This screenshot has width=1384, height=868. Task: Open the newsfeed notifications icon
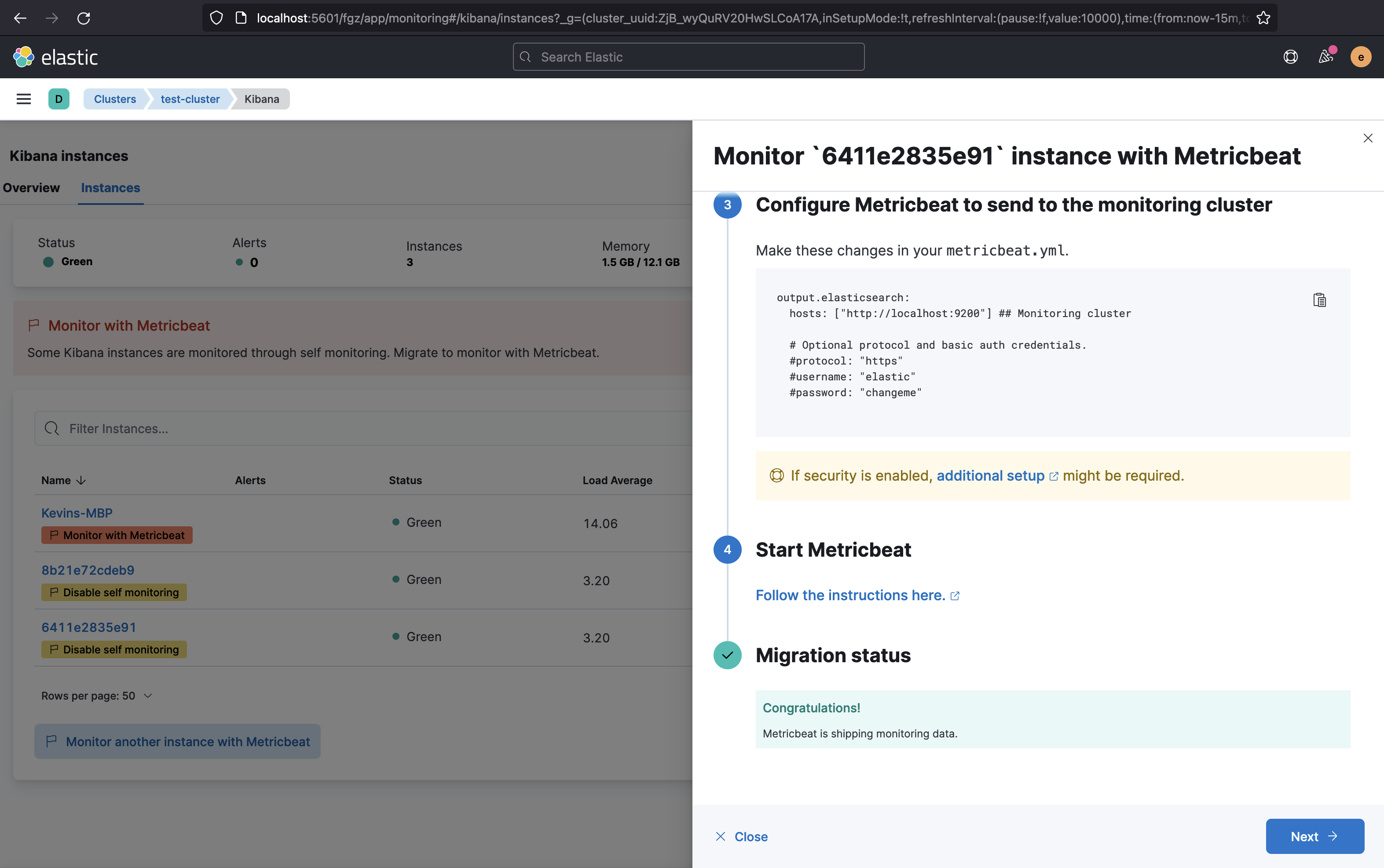(x=1325, y=57)
